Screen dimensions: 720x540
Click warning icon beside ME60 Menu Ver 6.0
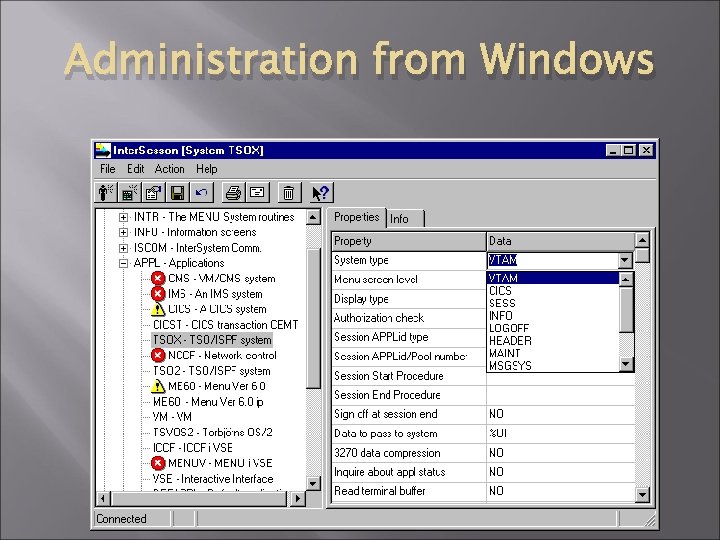coord(158,386)
